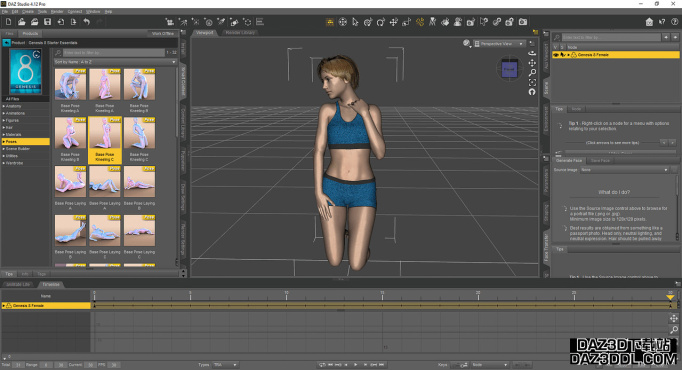Click the timeline Play button
Image resolution: width=682 pixels, height=370 pixels.
(356, 365)
